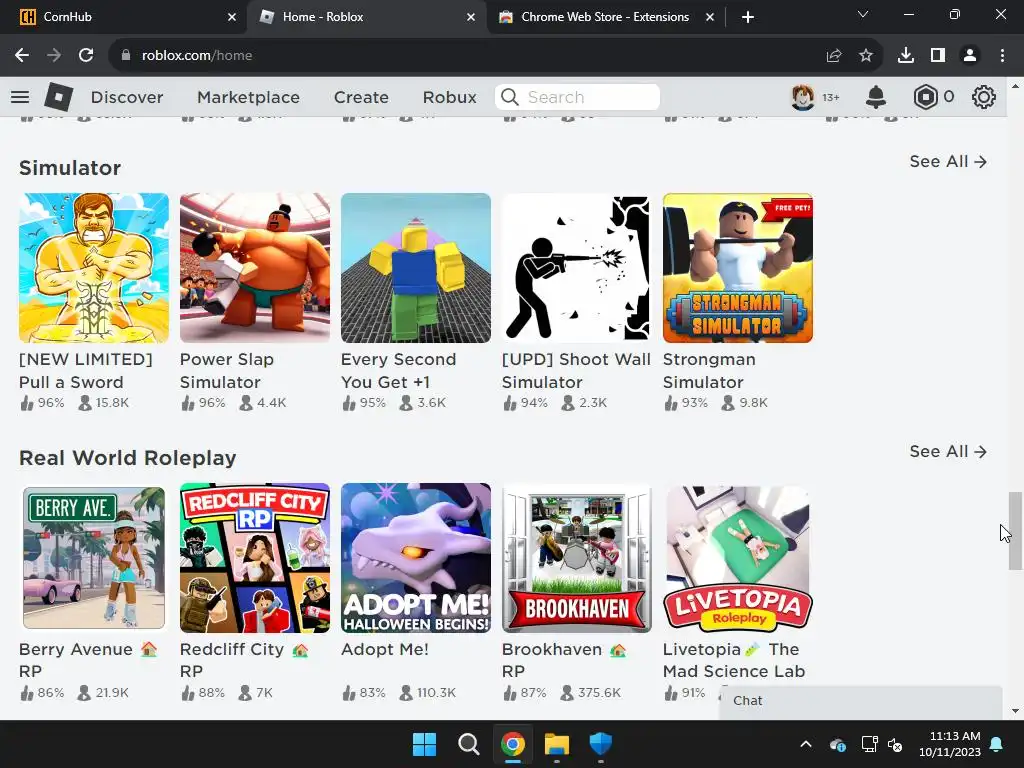Click the scrollbar down arrow
Screen dimensions: 1024x768
[x=1015, y=711]
